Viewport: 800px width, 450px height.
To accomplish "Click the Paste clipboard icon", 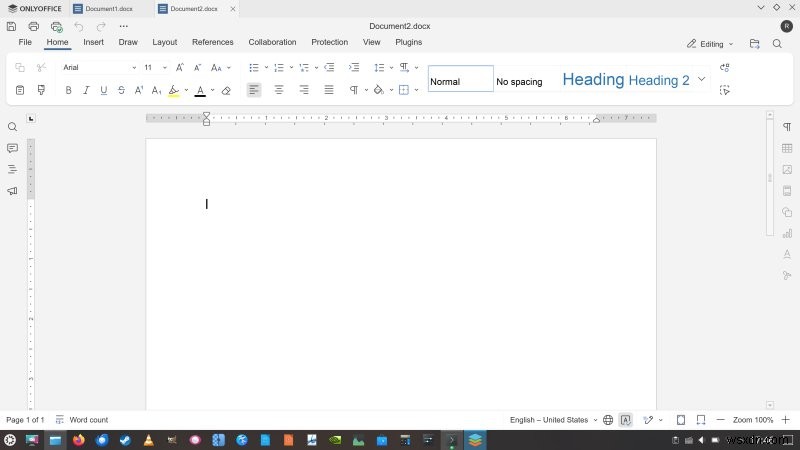I will pyautogui.click(x=20, y=90).
